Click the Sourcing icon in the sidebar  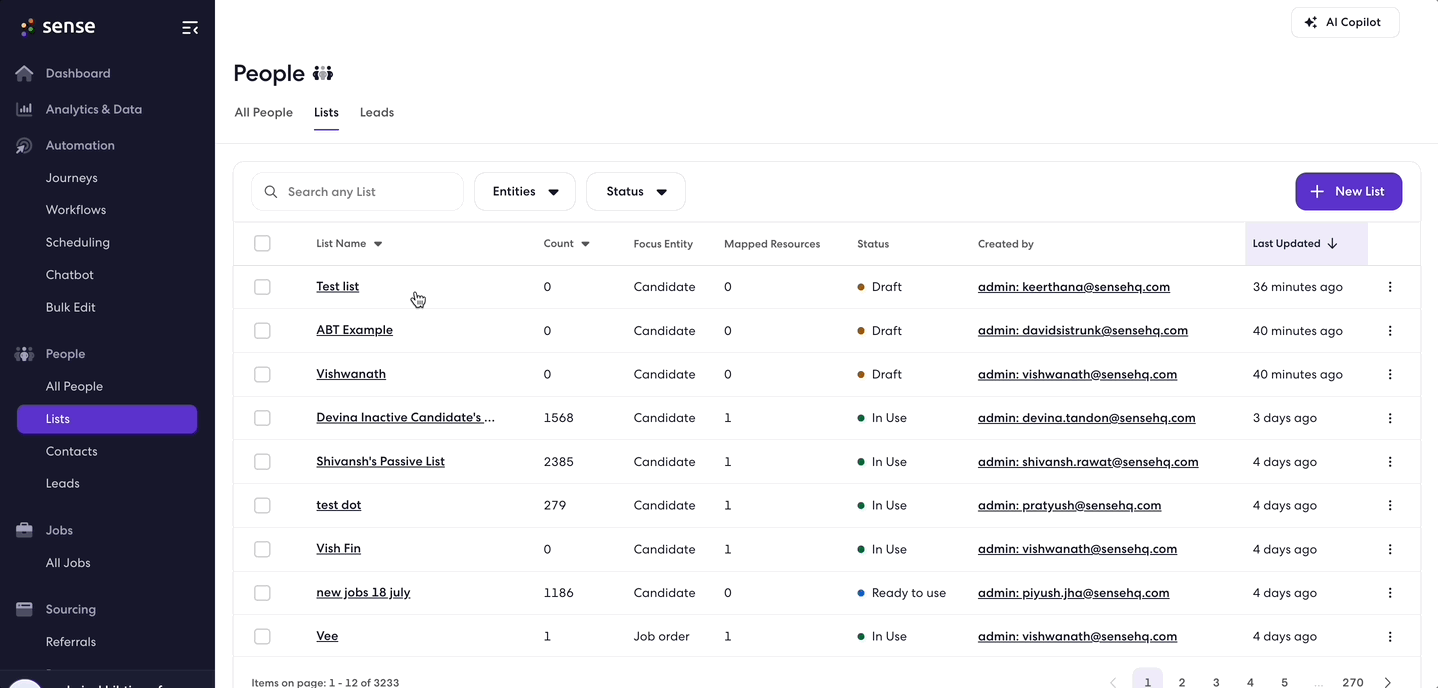click(x=24, y=609)
